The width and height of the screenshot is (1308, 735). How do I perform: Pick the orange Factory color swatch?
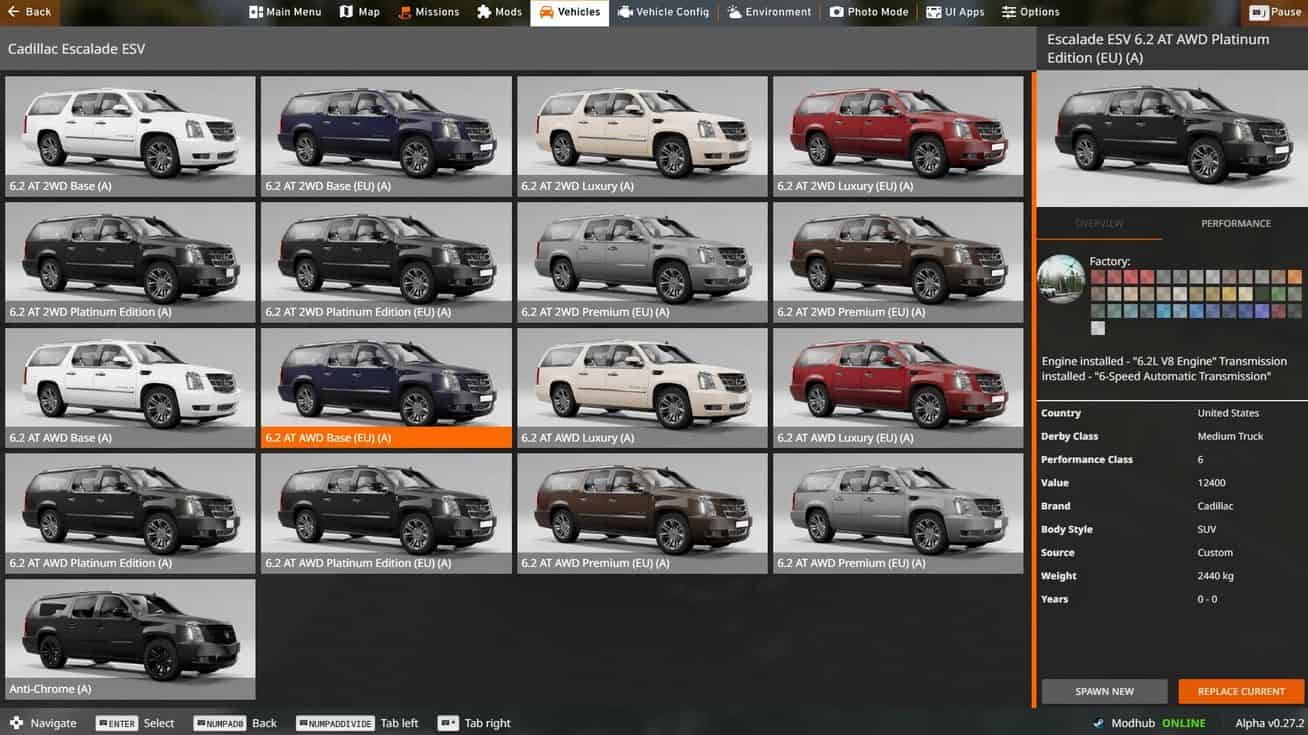[1295, 277]
